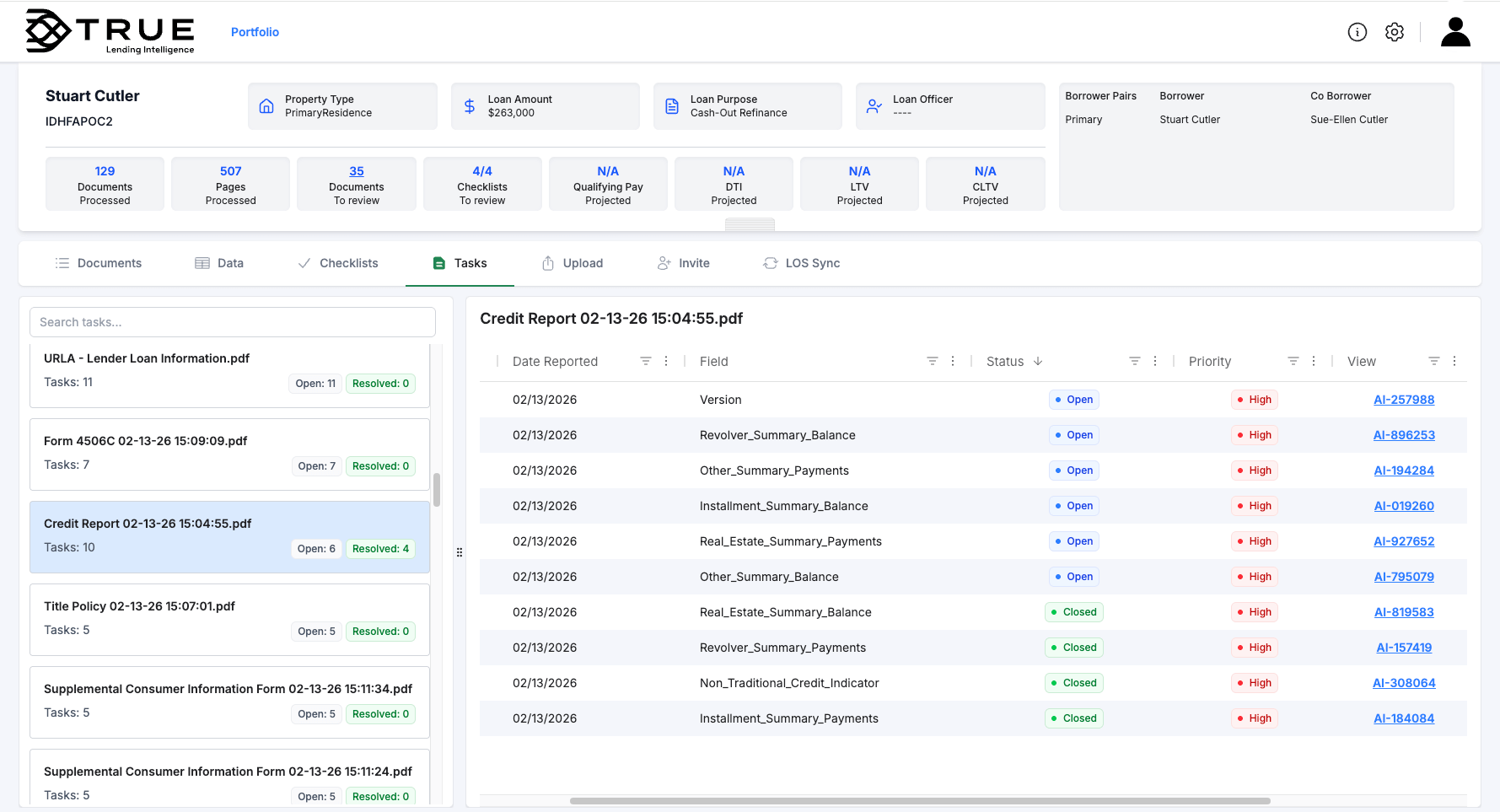The width and height of the screenshot is (1500, 812).
Task: Select Title Policy 02-13-26 in the task list
Action: [x=139, y=605]
